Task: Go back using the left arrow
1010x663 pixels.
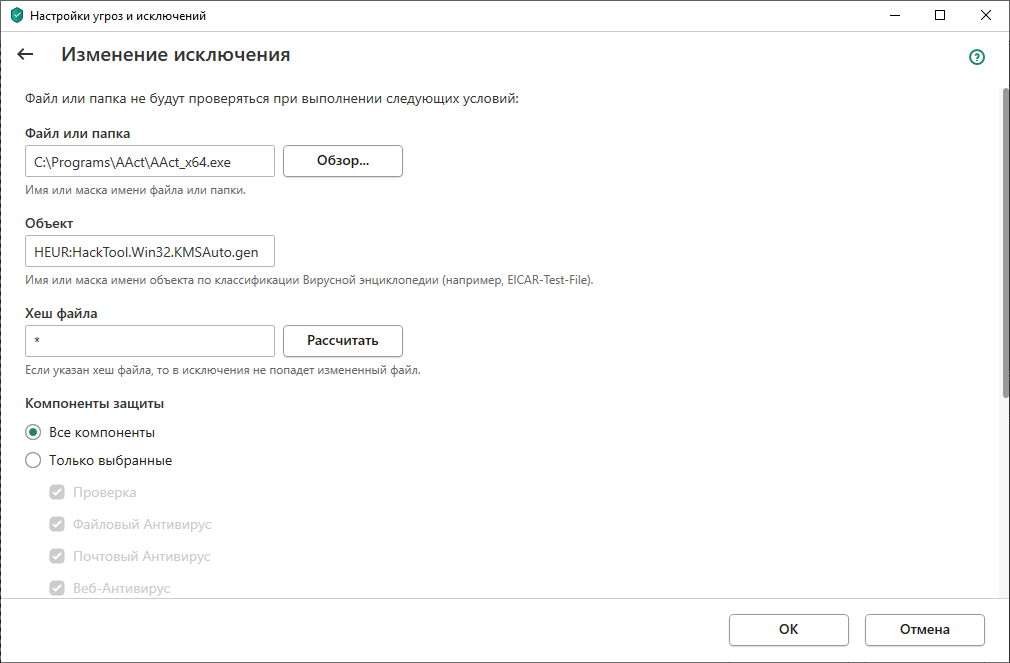Action: pos(26,55)
